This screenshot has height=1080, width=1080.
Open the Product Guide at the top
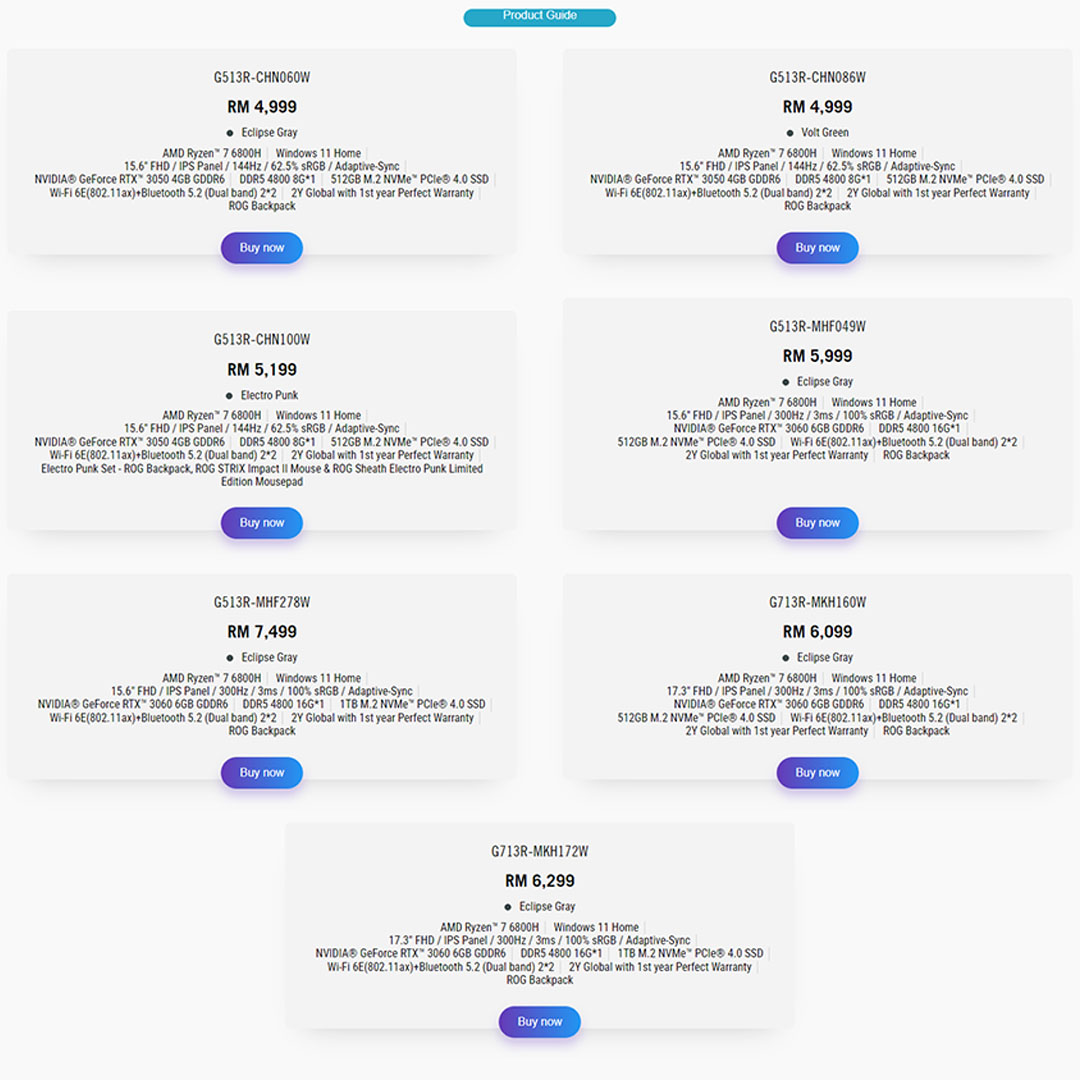(539, 16)
